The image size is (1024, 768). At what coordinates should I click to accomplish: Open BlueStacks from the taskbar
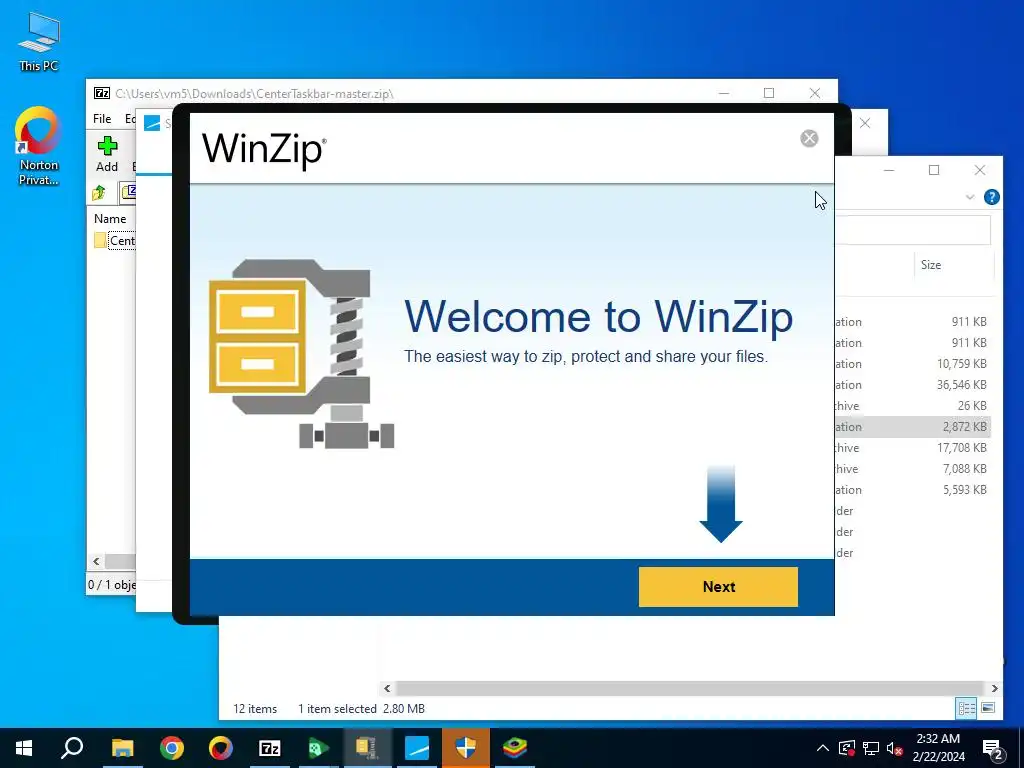pos(515,748)
